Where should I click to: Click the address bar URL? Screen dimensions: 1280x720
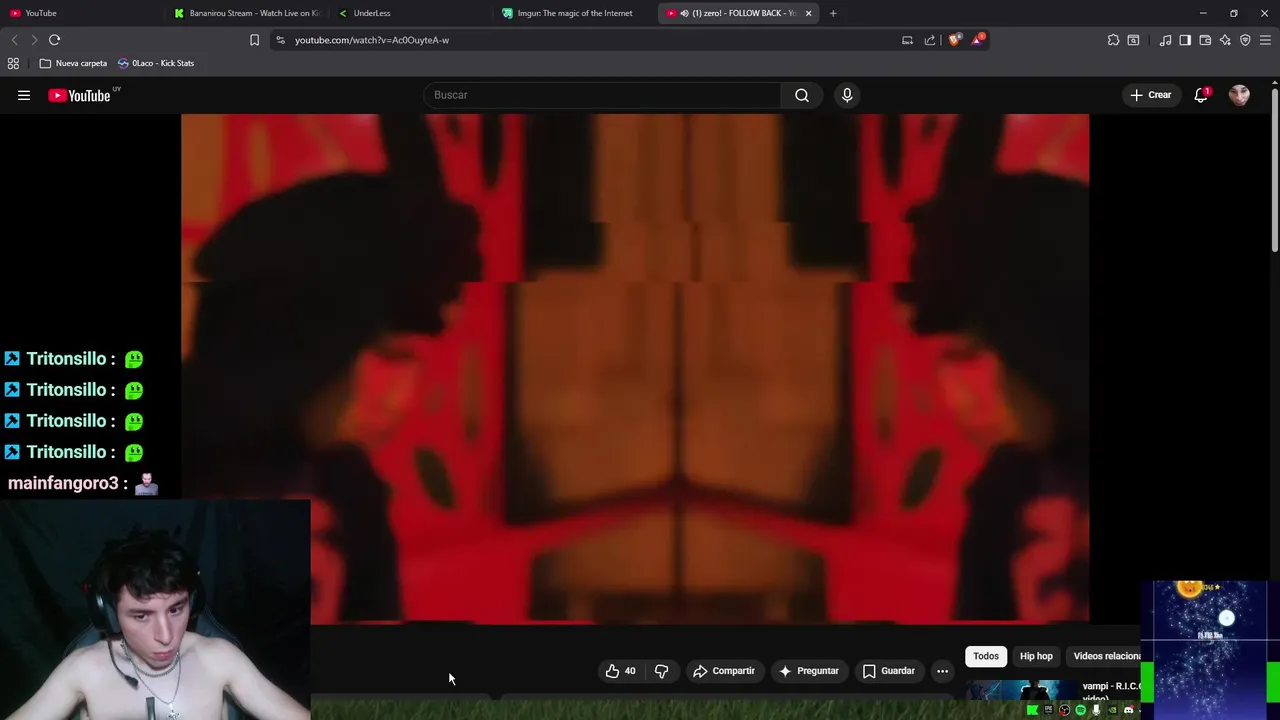(372, 40)
